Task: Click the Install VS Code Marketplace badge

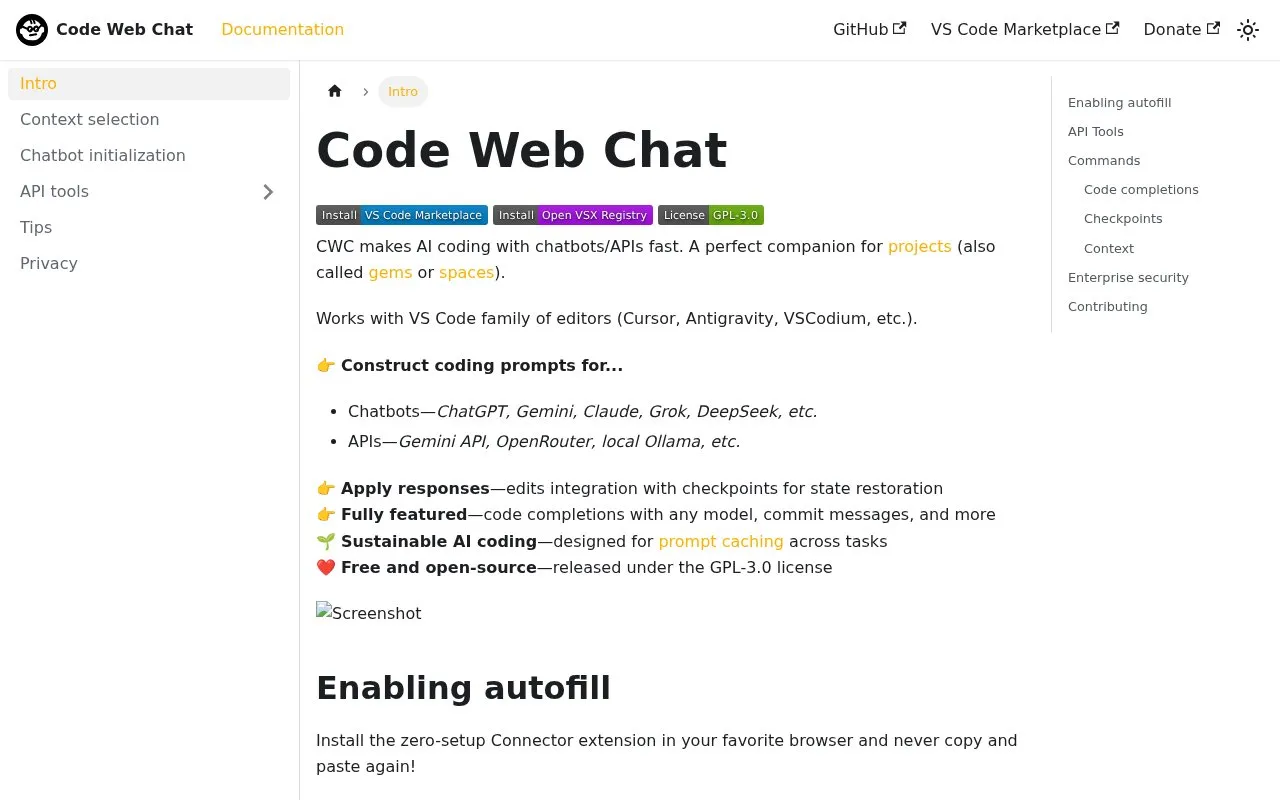Action: (x=402, y=215)
